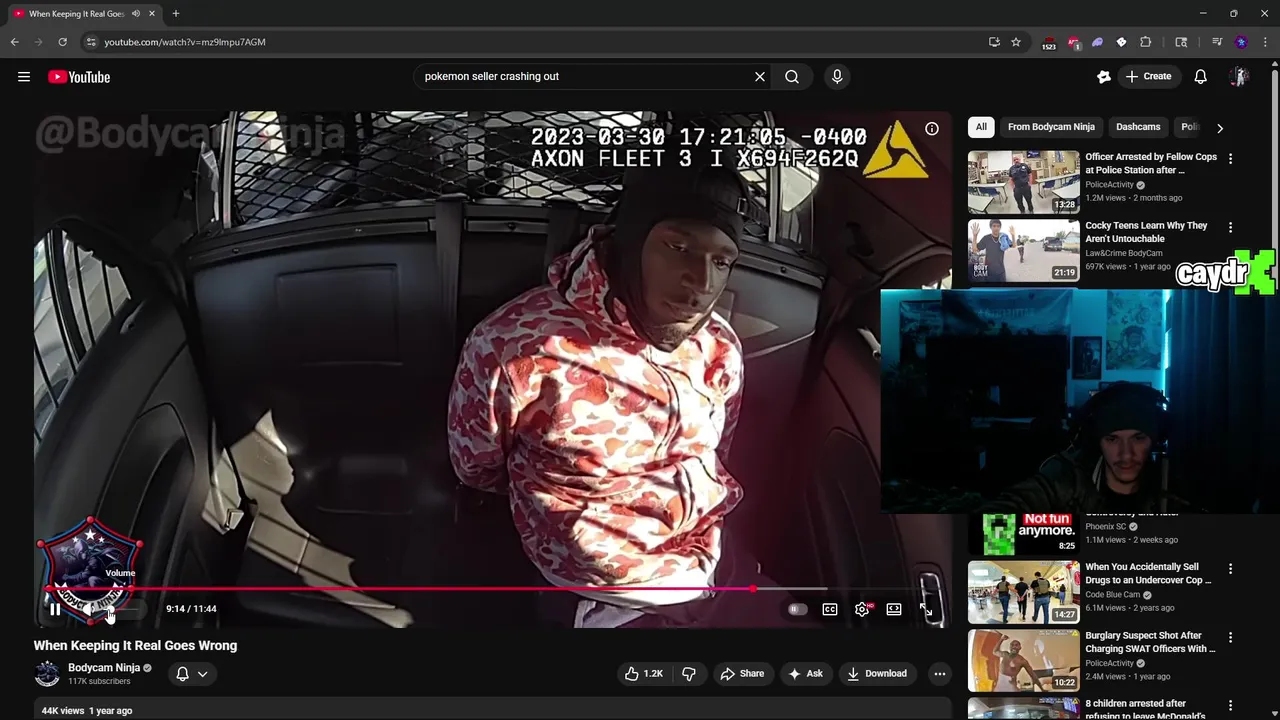Open media controls music icon
This screenshot has height=720, width=1280.
pos(1217,42)
